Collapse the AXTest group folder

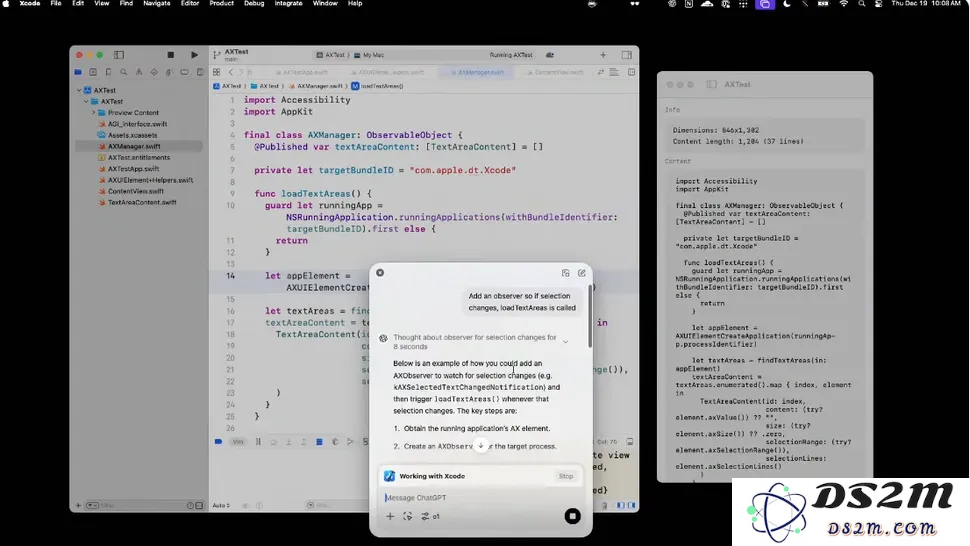click(x=87, y=101)
